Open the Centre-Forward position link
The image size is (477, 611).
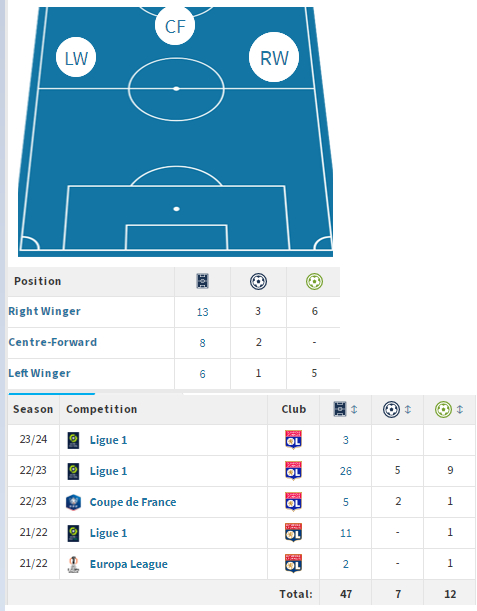[x=53, y=342]
